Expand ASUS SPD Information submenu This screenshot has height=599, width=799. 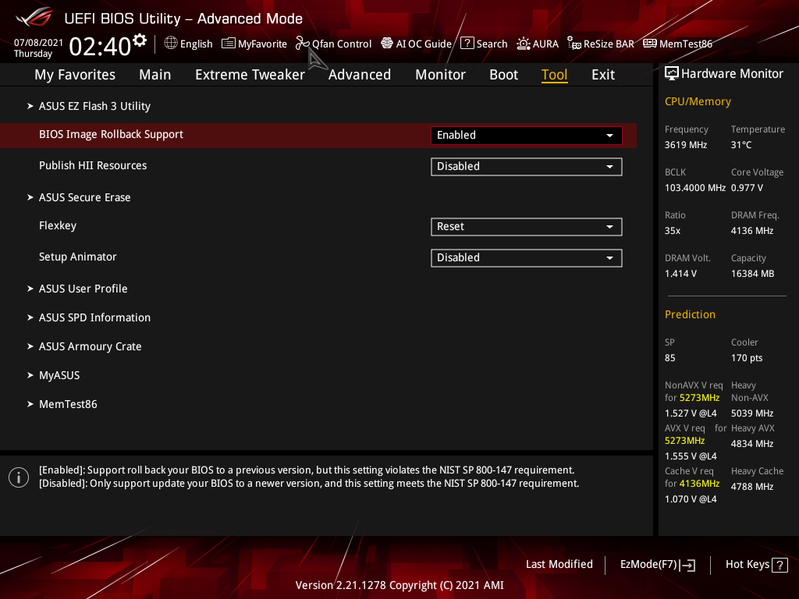coord(94,317)
